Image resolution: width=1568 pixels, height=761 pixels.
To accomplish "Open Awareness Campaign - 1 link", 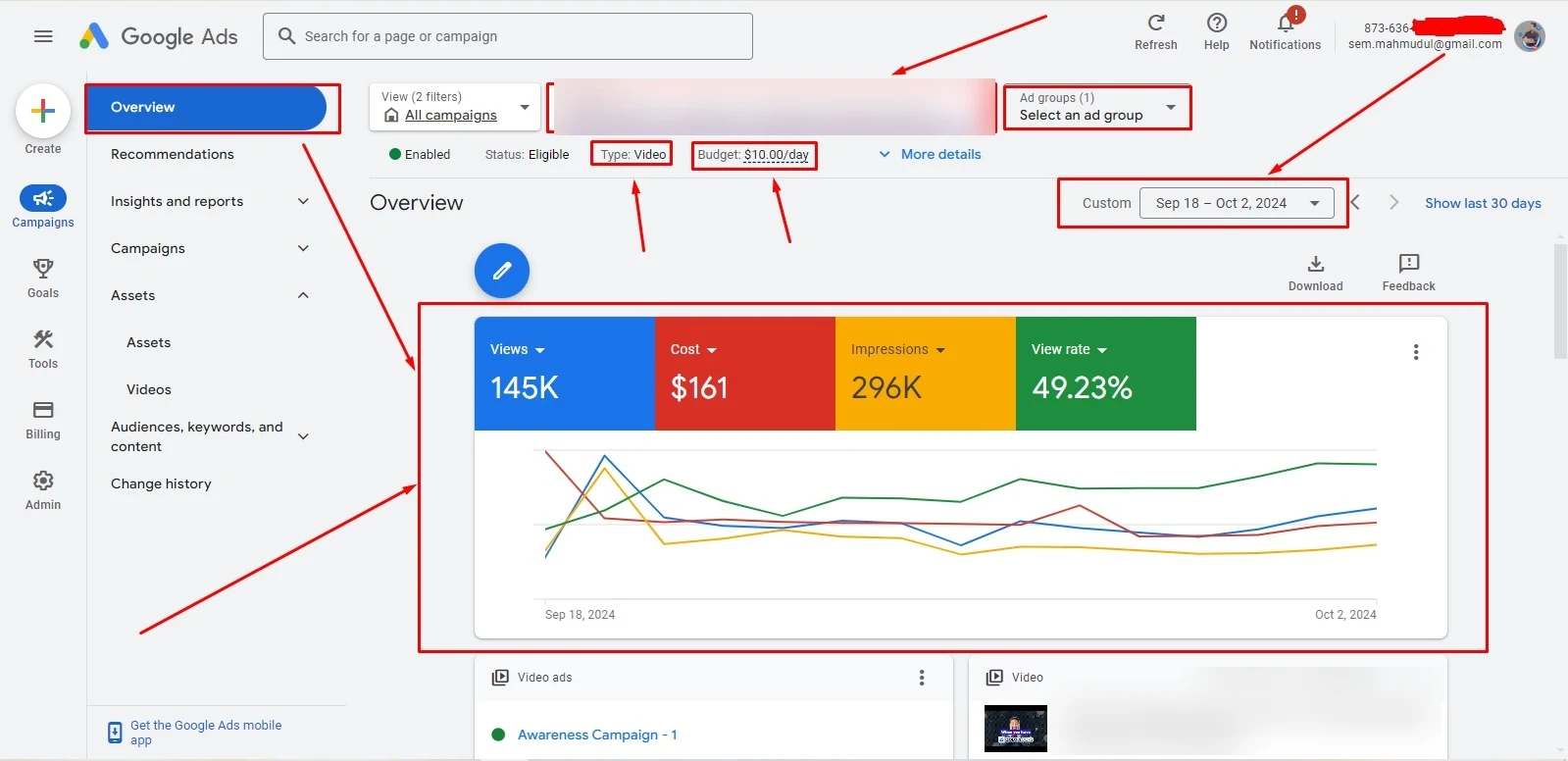I will [x=597, y=735].
